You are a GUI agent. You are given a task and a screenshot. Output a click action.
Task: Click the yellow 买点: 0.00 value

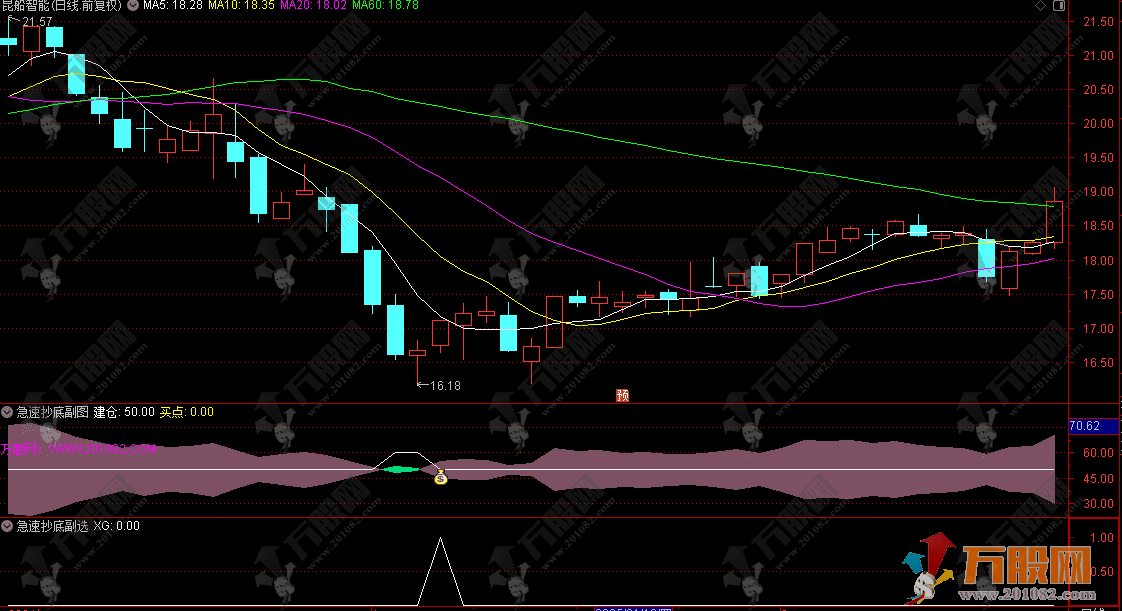coord(186,412)
